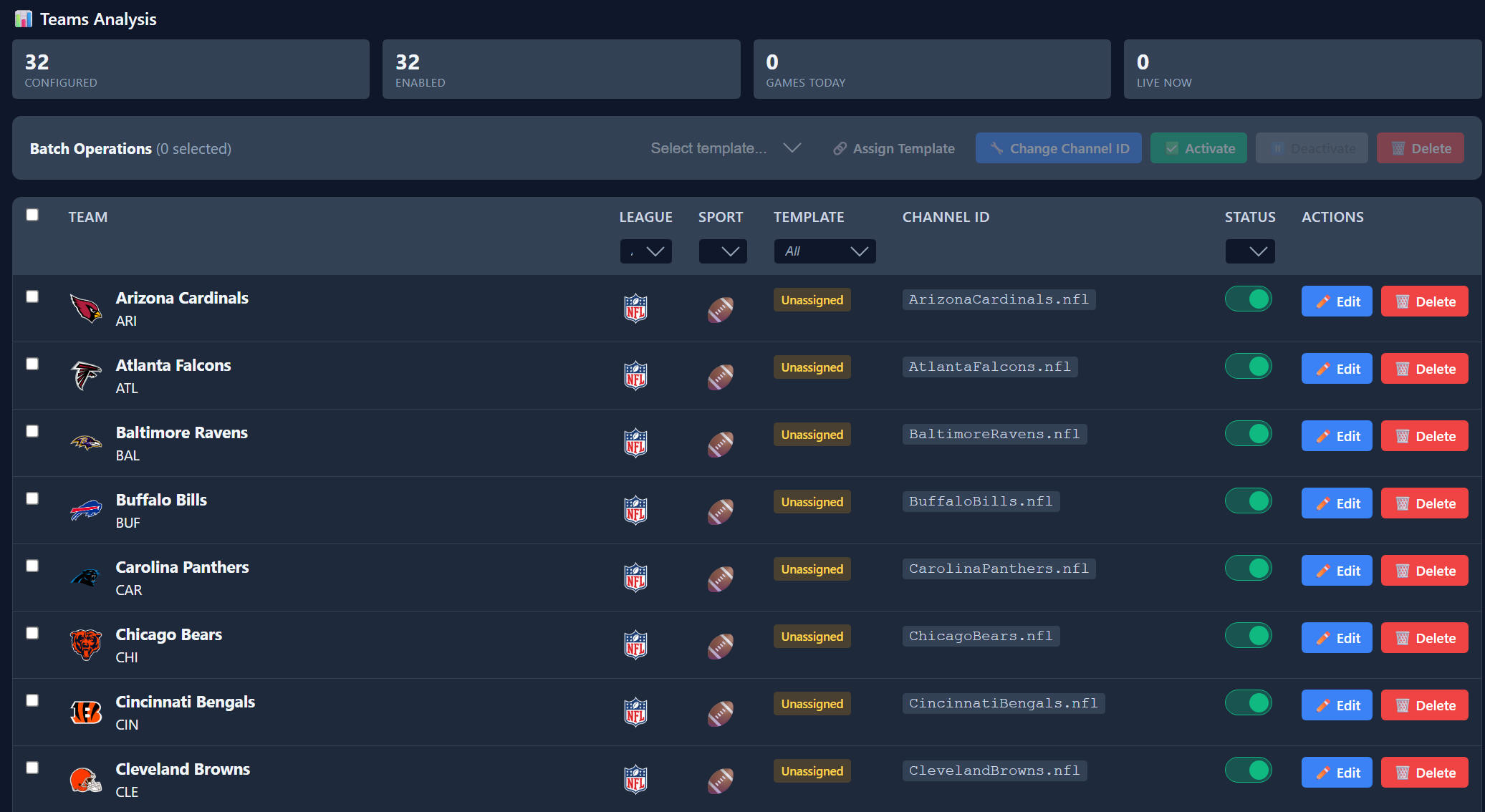The width and height of the screenshot is (1485, 812).
Task: Edit the Buffalo Bills team
Action: [1337, 503]
